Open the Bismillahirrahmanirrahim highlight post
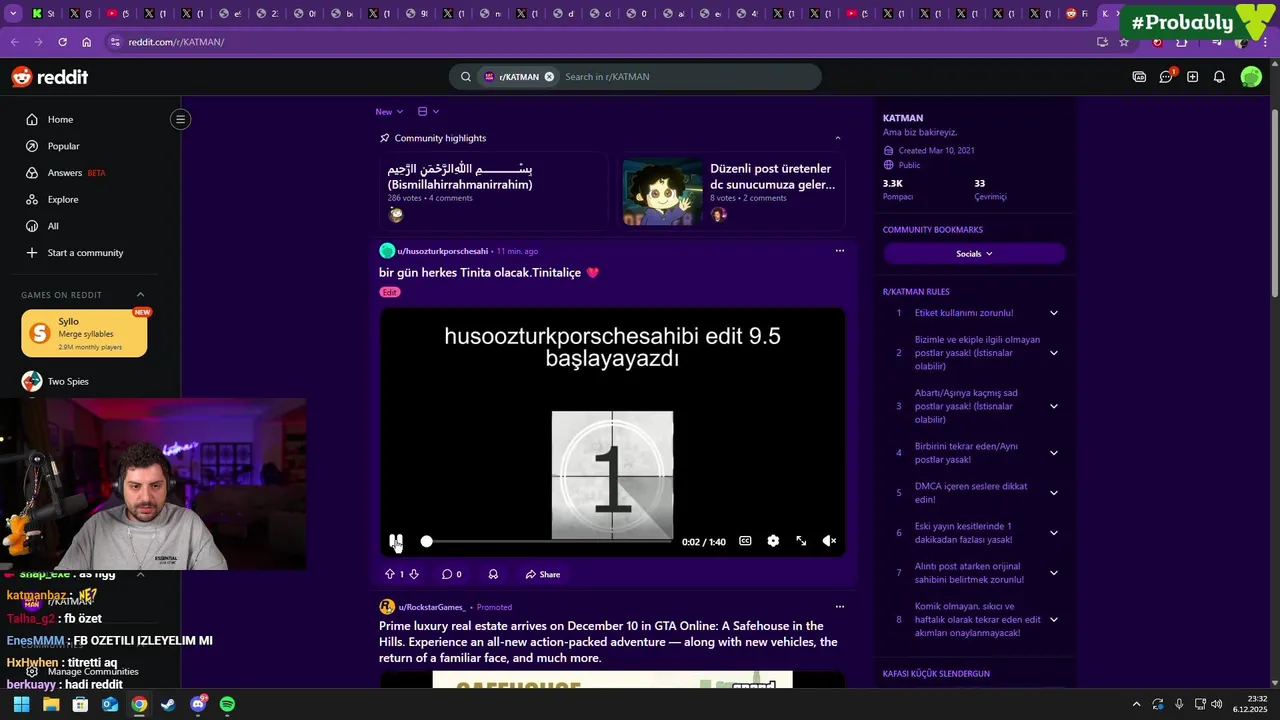1280x720 pixels. click(x=493, y=190)
